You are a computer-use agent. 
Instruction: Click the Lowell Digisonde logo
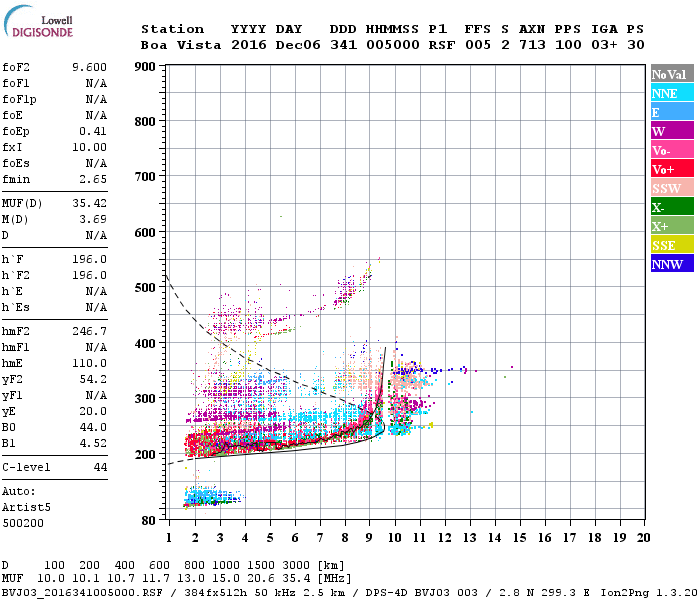point(38,22)
